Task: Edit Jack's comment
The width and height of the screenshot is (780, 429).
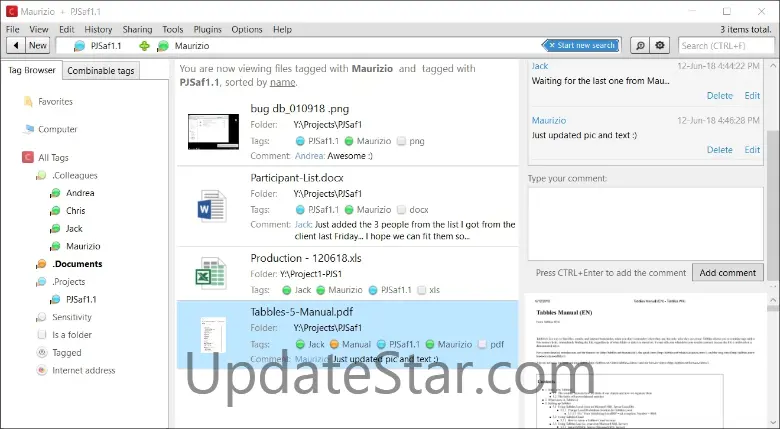Action: [x=752, y=96]
